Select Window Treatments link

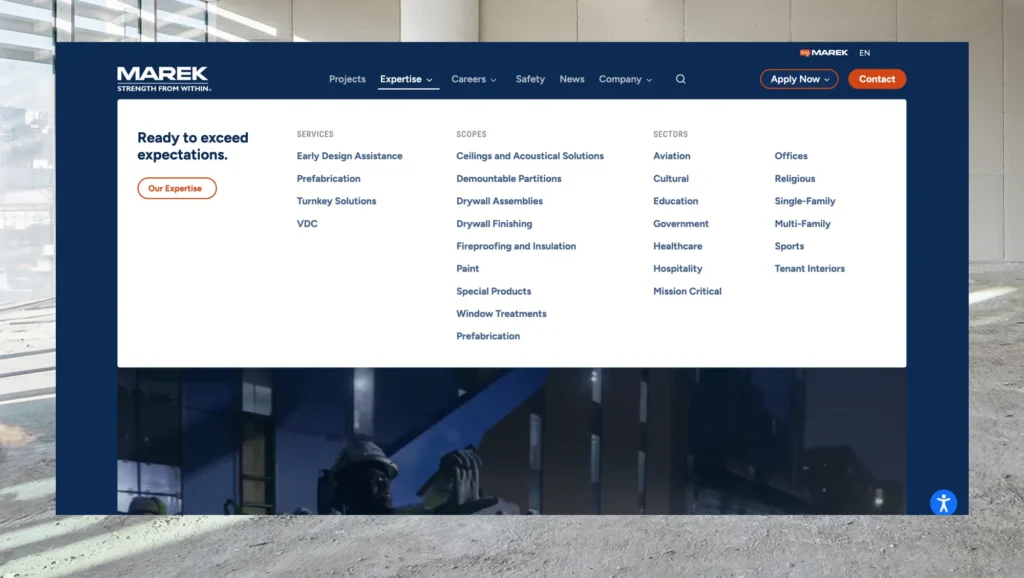(x=502, y=313)
